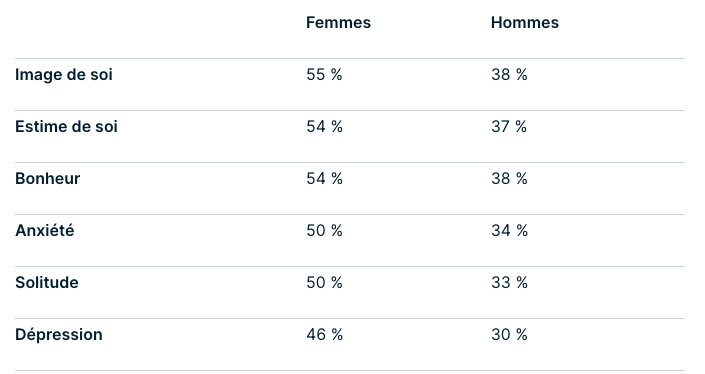
Task: Select the Solitude row label
Action: click(x=47, y=282)
